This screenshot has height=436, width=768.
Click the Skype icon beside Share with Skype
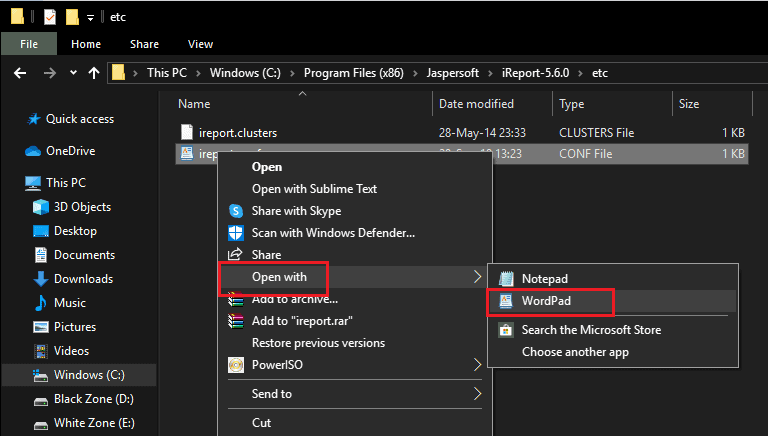click(x=236, y=211)
